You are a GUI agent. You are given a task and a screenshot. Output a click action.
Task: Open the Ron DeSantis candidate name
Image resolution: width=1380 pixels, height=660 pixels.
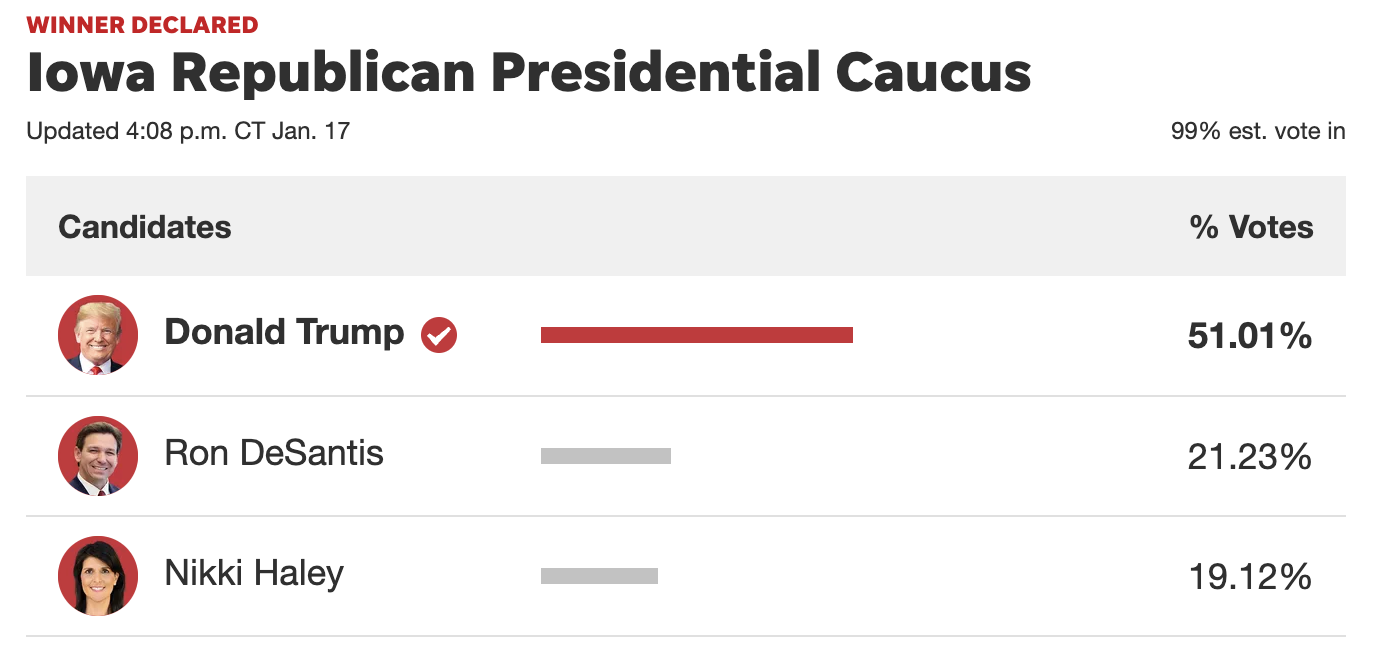[x=274, y=454]
